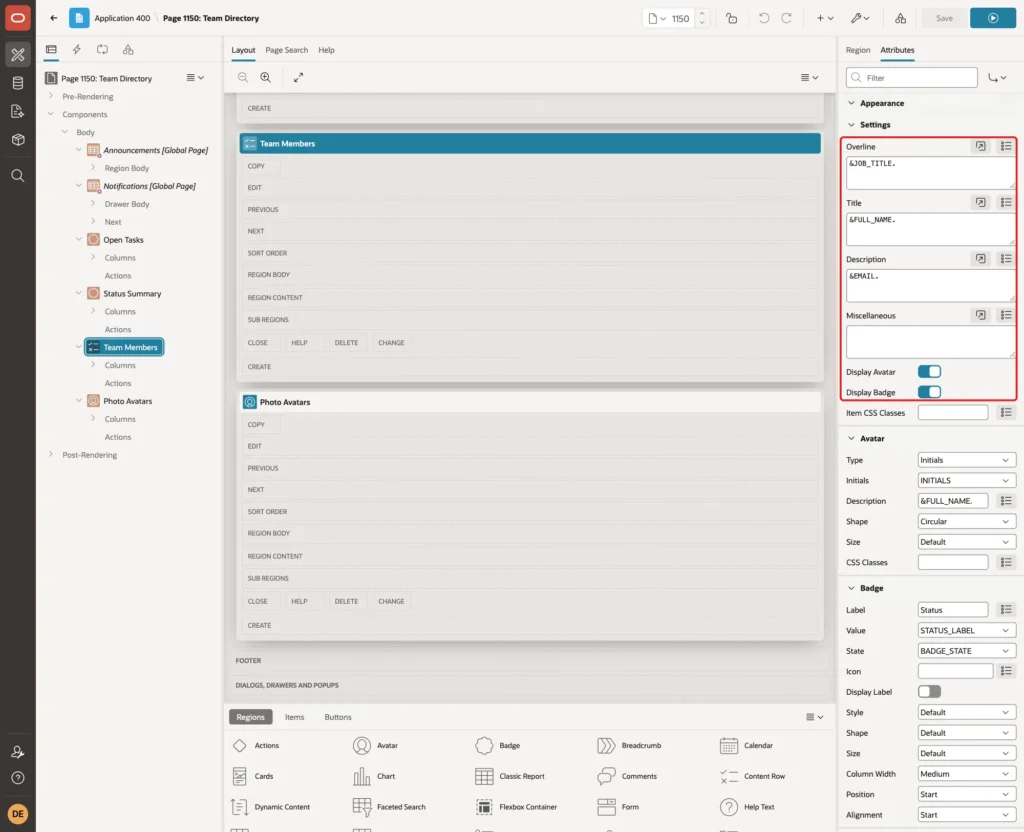Increment the page number stepper up arrow
Screen dimensions: 1024x832
point(702,13)
